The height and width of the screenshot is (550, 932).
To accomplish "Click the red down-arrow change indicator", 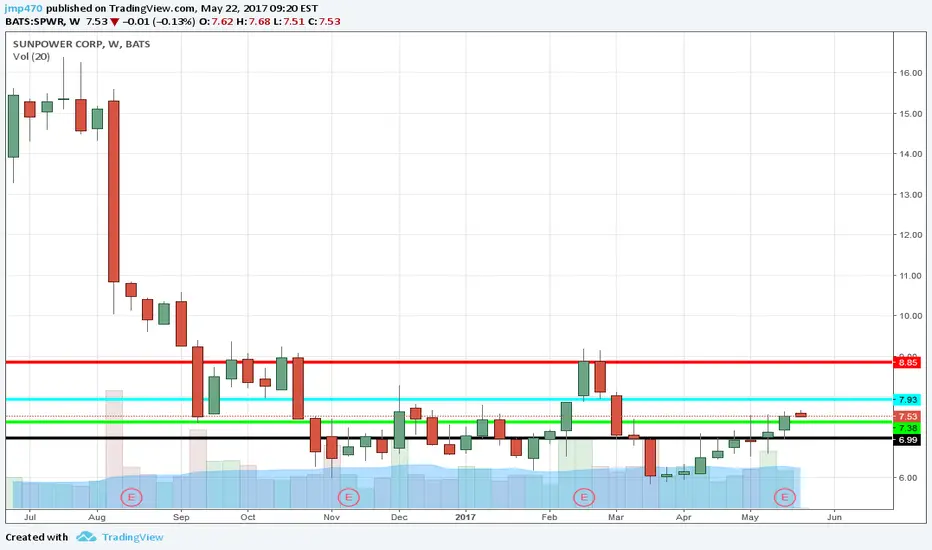I will click(114, 22).
